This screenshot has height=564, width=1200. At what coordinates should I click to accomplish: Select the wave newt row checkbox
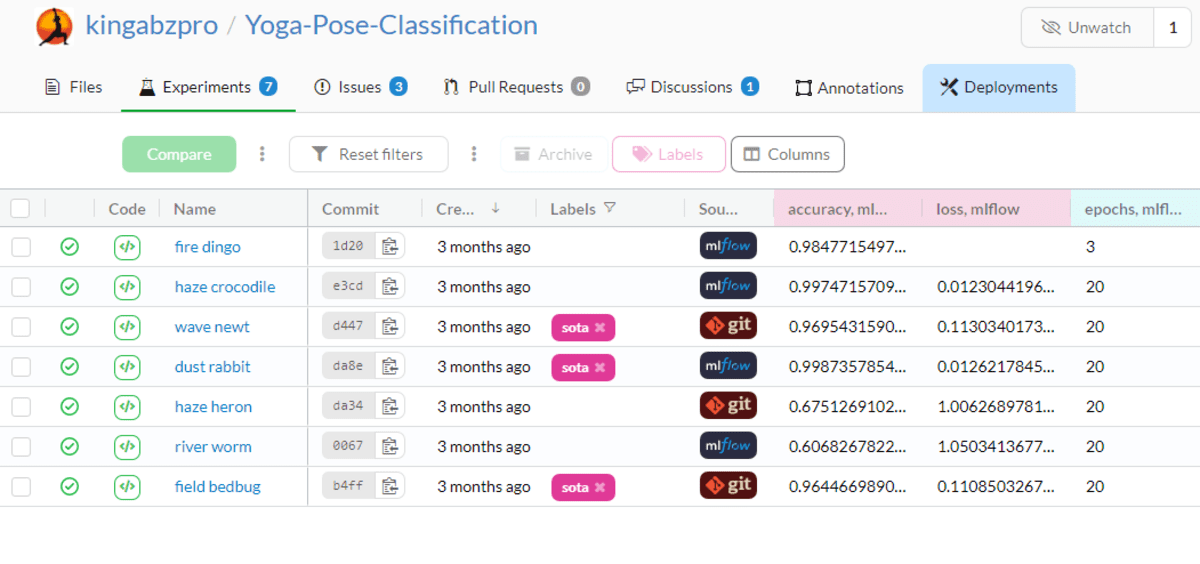(21, 327)
